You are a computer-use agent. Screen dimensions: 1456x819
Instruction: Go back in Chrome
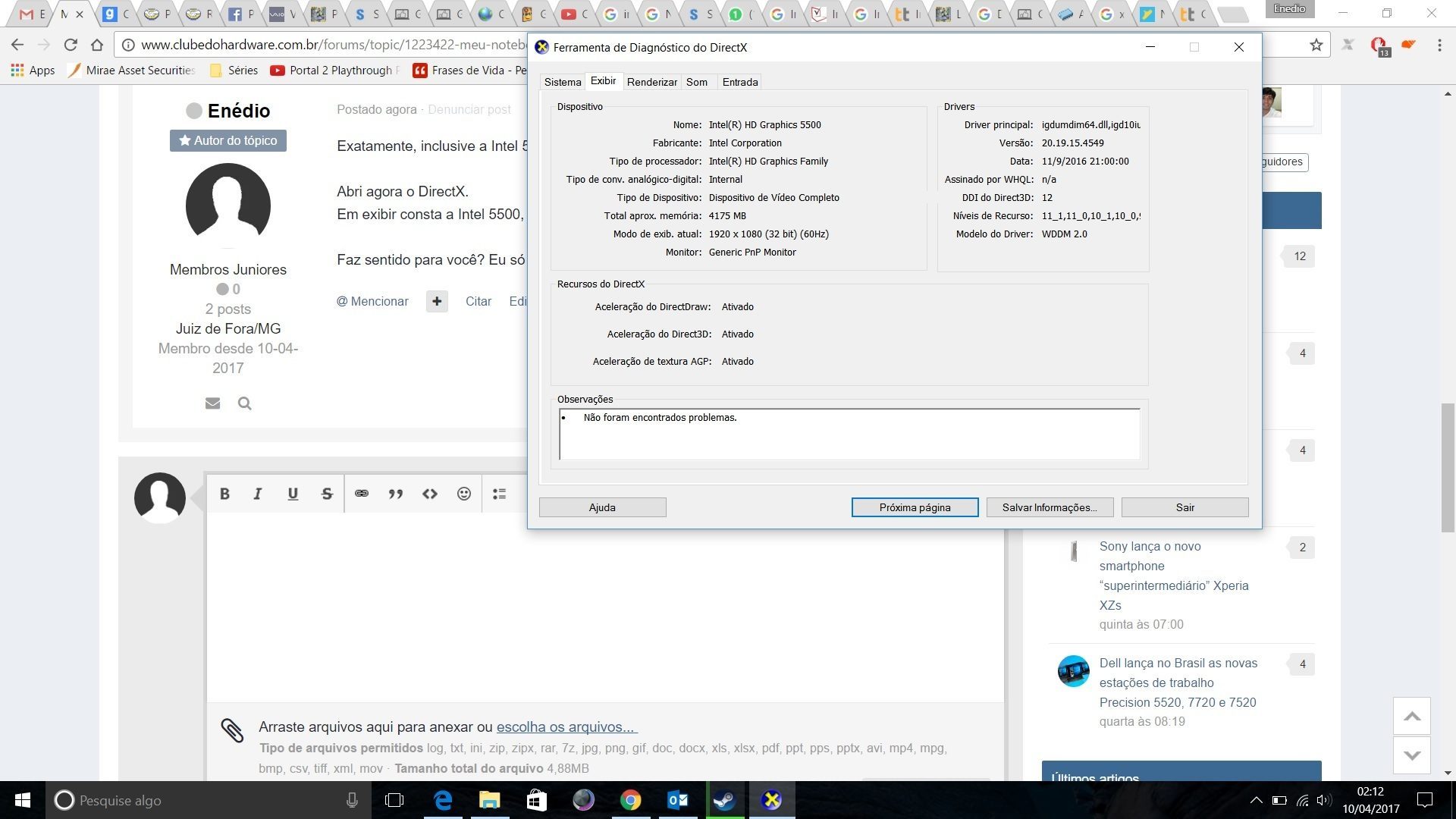click(17, 45)
